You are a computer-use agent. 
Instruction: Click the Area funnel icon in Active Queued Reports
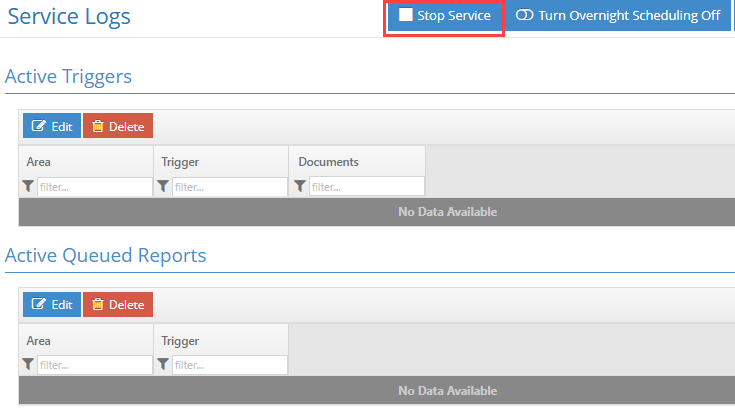[28, 365]
